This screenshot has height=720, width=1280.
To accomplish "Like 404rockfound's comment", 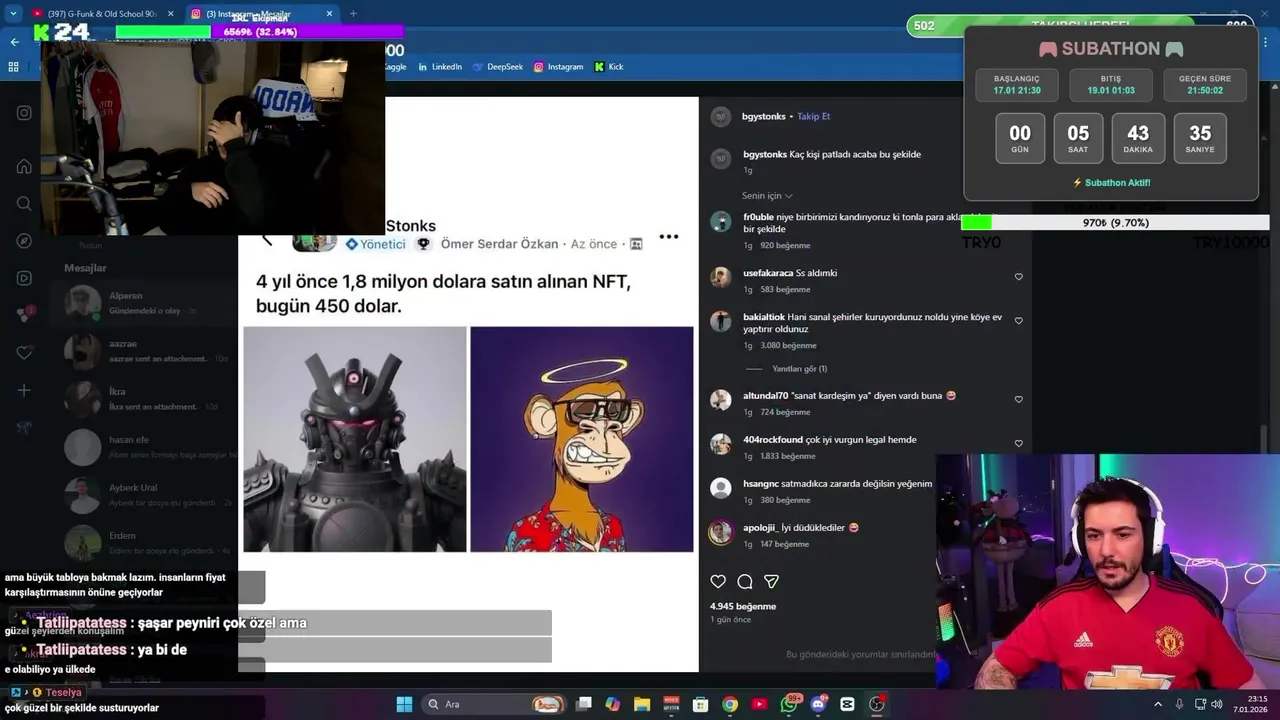I will pyautogui.click(x=1019, y=443).
